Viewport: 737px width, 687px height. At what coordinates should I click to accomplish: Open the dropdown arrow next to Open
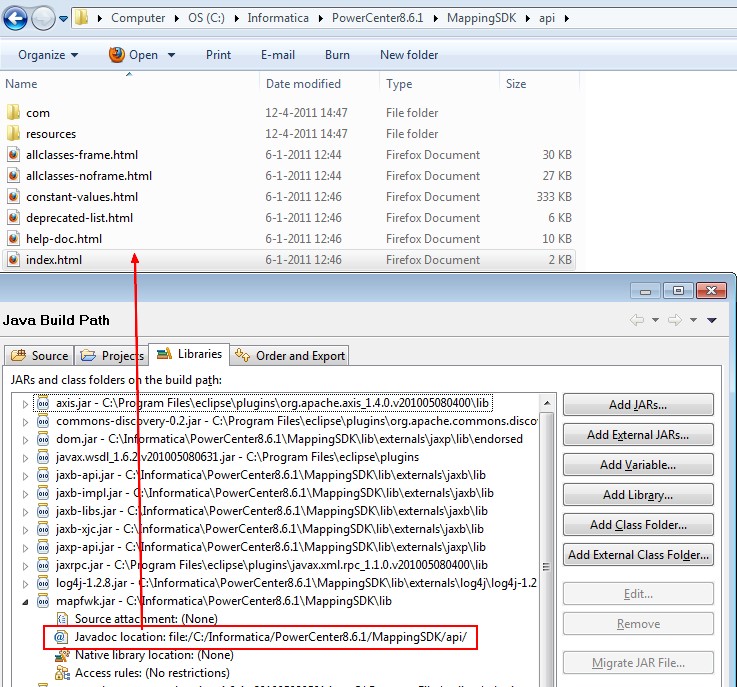point(167,55)
